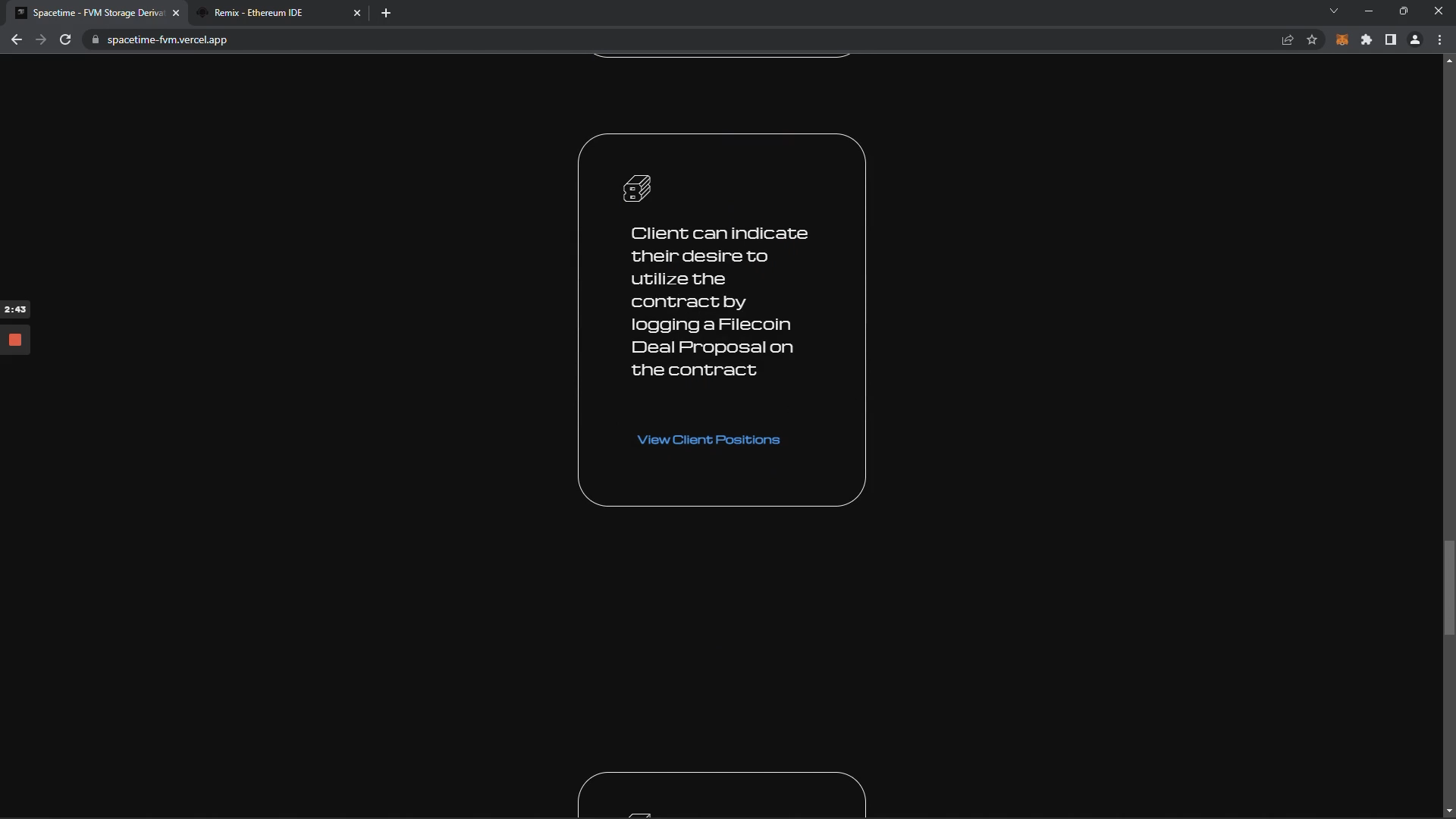This screenshot has height=819, width=1456.
Task: Minimize the browser window
Action: point(1369,11)
